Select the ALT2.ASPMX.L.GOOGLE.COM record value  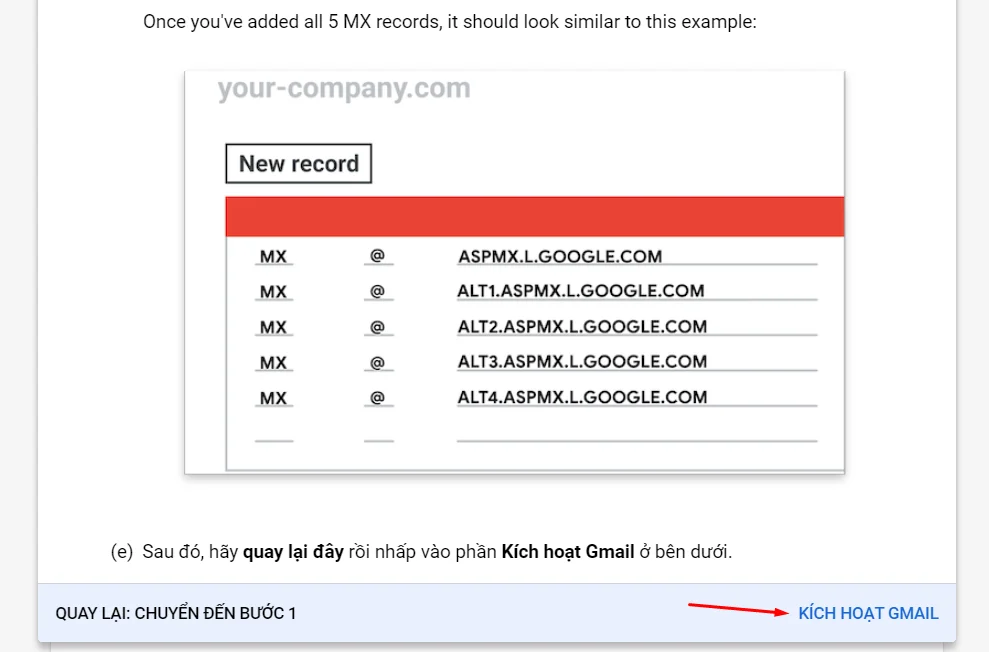pyautogui.click(x=582, y=326)
